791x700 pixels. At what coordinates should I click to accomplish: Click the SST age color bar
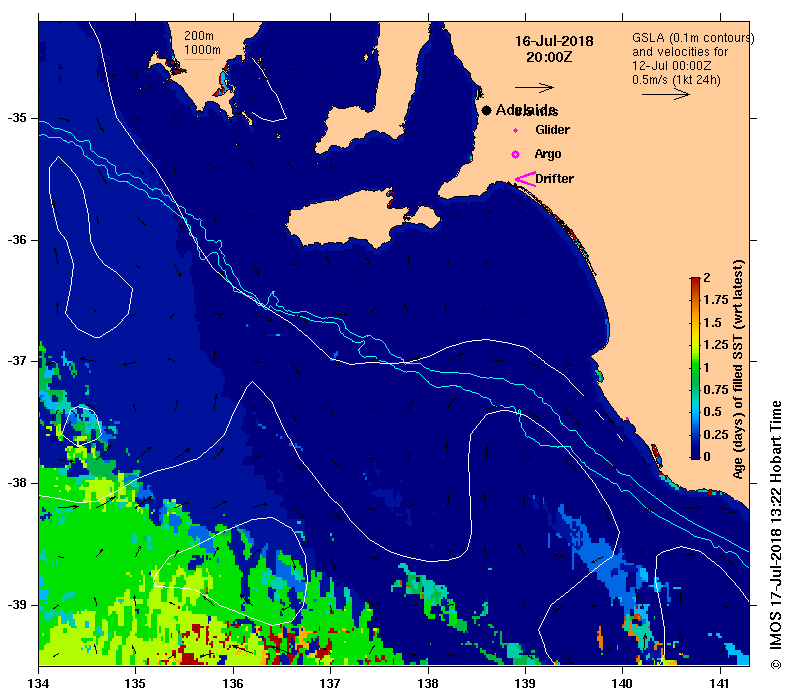(695, 368)
